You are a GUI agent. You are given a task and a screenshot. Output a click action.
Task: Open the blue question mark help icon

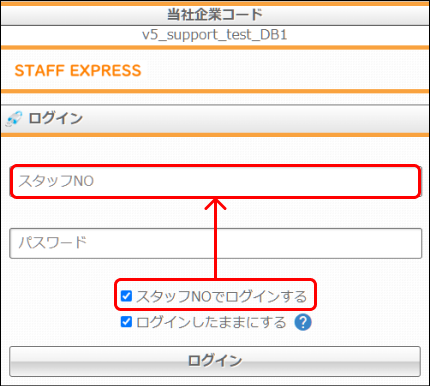[303, 322]
